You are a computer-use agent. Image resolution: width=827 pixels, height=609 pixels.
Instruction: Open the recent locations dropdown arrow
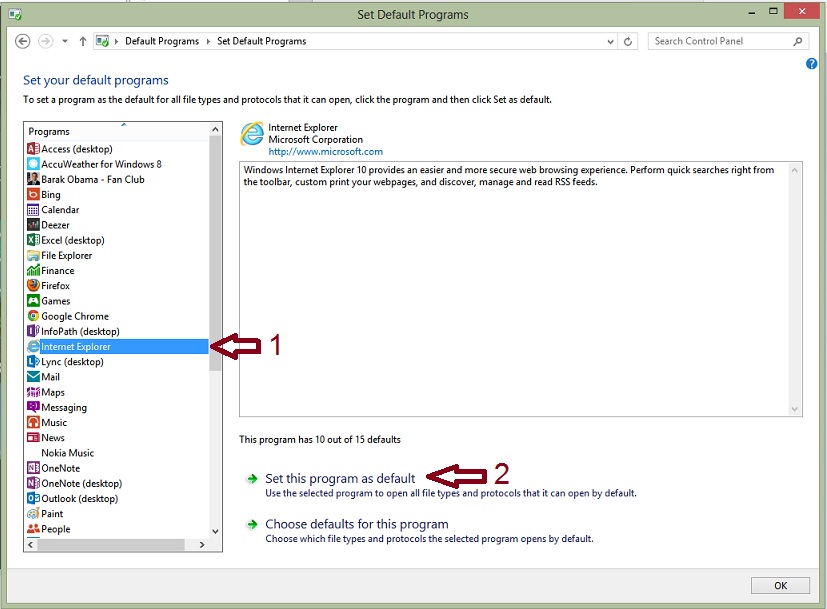[x=64, y=41]
